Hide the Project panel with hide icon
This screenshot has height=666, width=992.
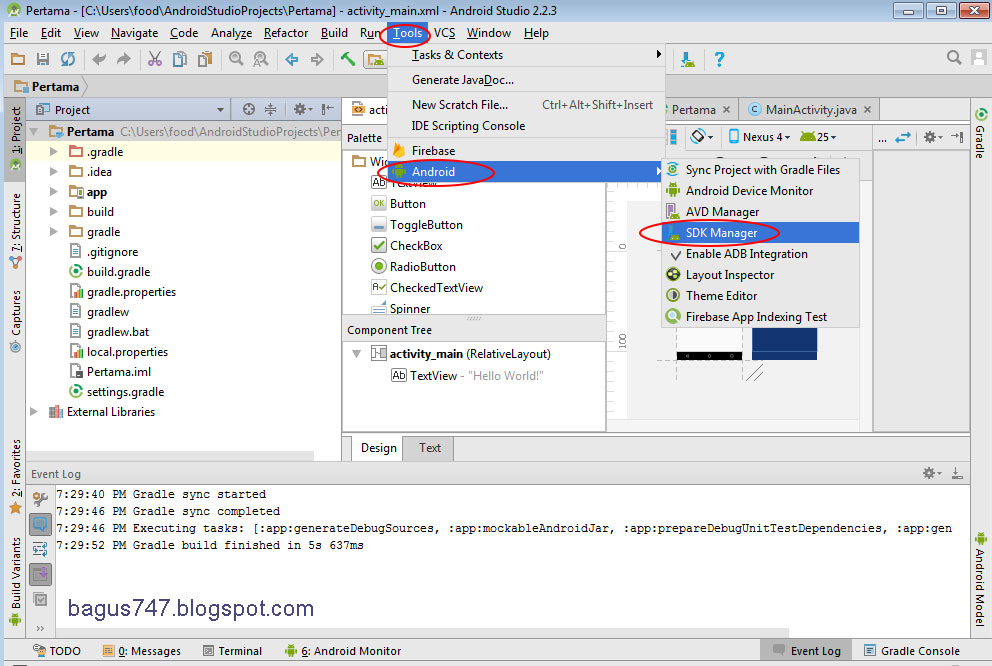pyautogui.click(x=327, y=109)
